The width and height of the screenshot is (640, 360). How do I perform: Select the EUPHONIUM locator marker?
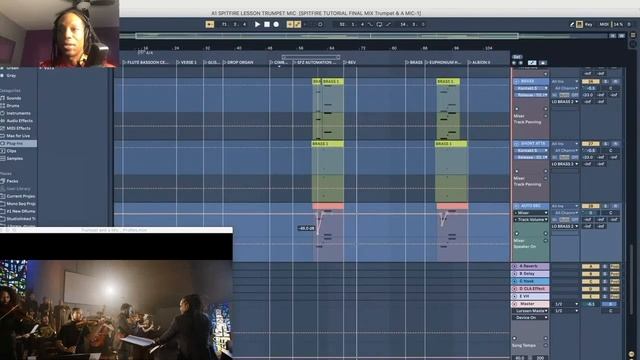click(x=443, y=62)
